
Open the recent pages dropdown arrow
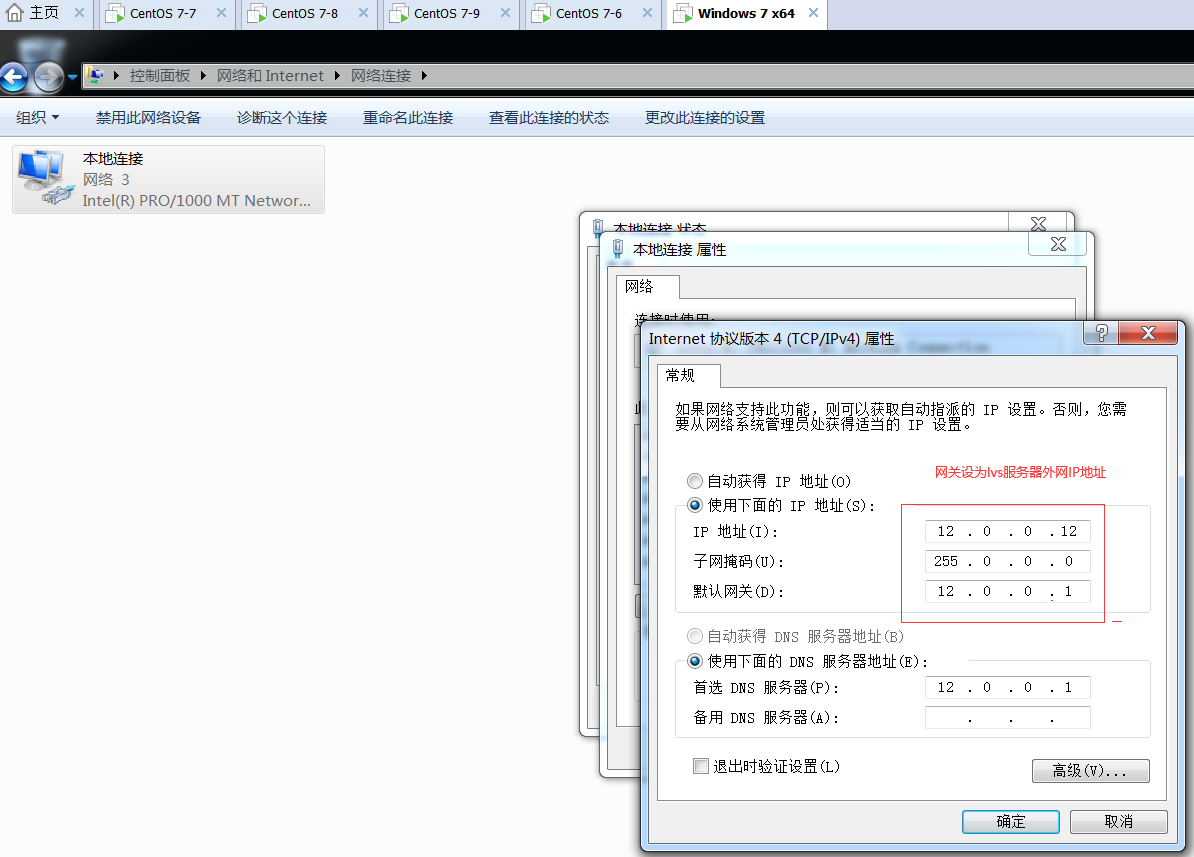72,77
